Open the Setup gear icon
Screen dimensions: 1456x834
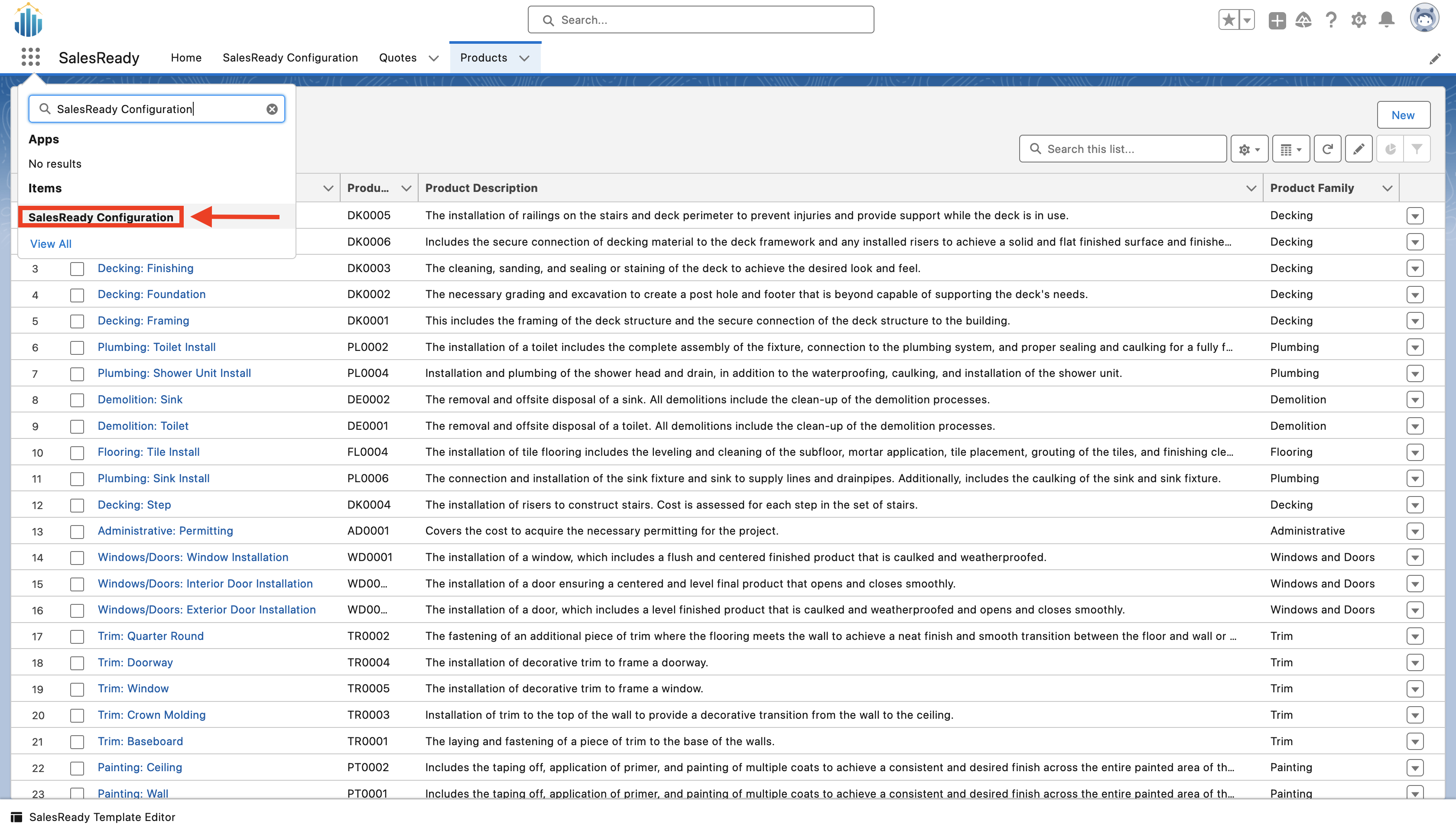click(1358, 20)
